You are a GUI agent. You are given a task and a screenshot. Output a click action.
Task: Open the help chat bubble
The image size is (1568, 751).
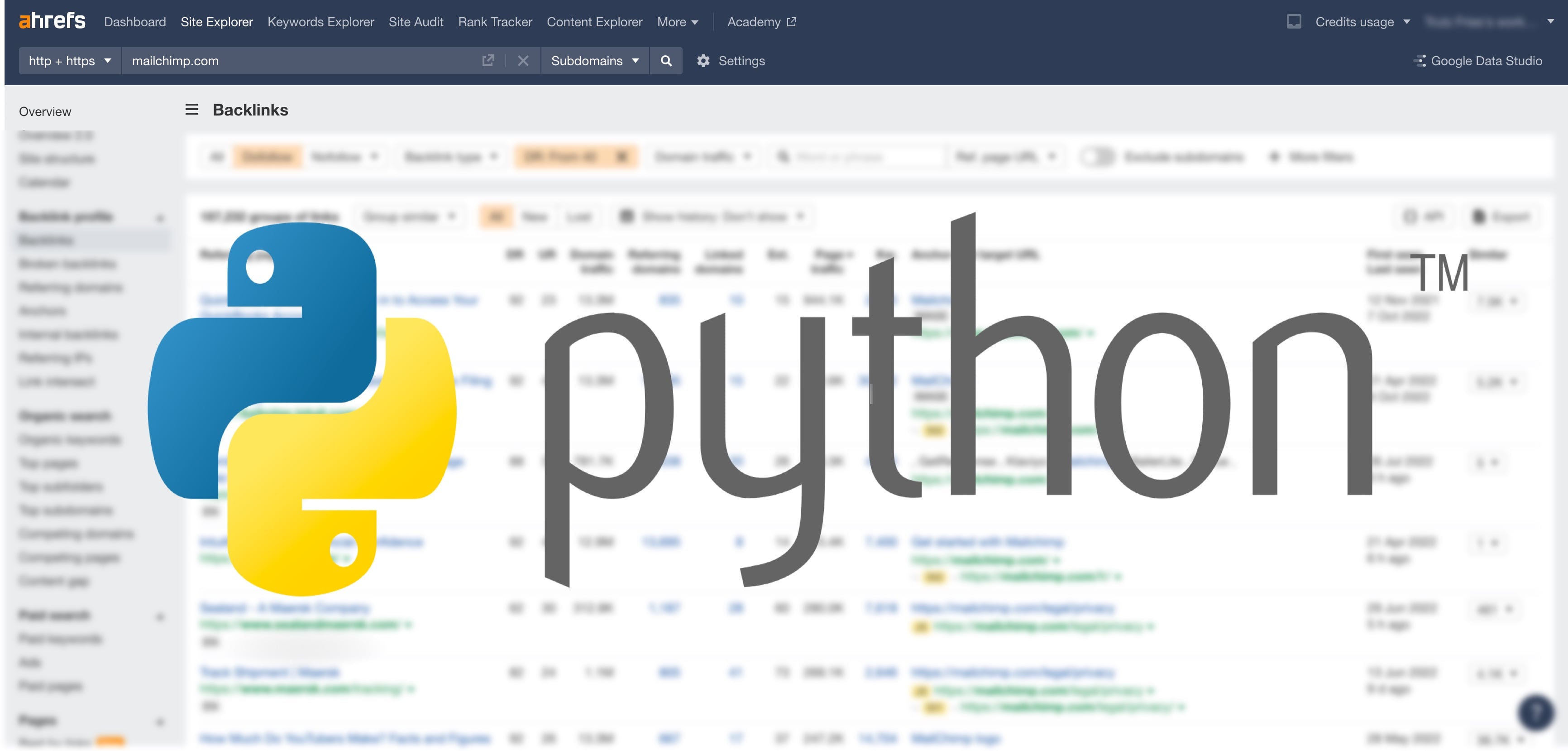click(1534, 713)
